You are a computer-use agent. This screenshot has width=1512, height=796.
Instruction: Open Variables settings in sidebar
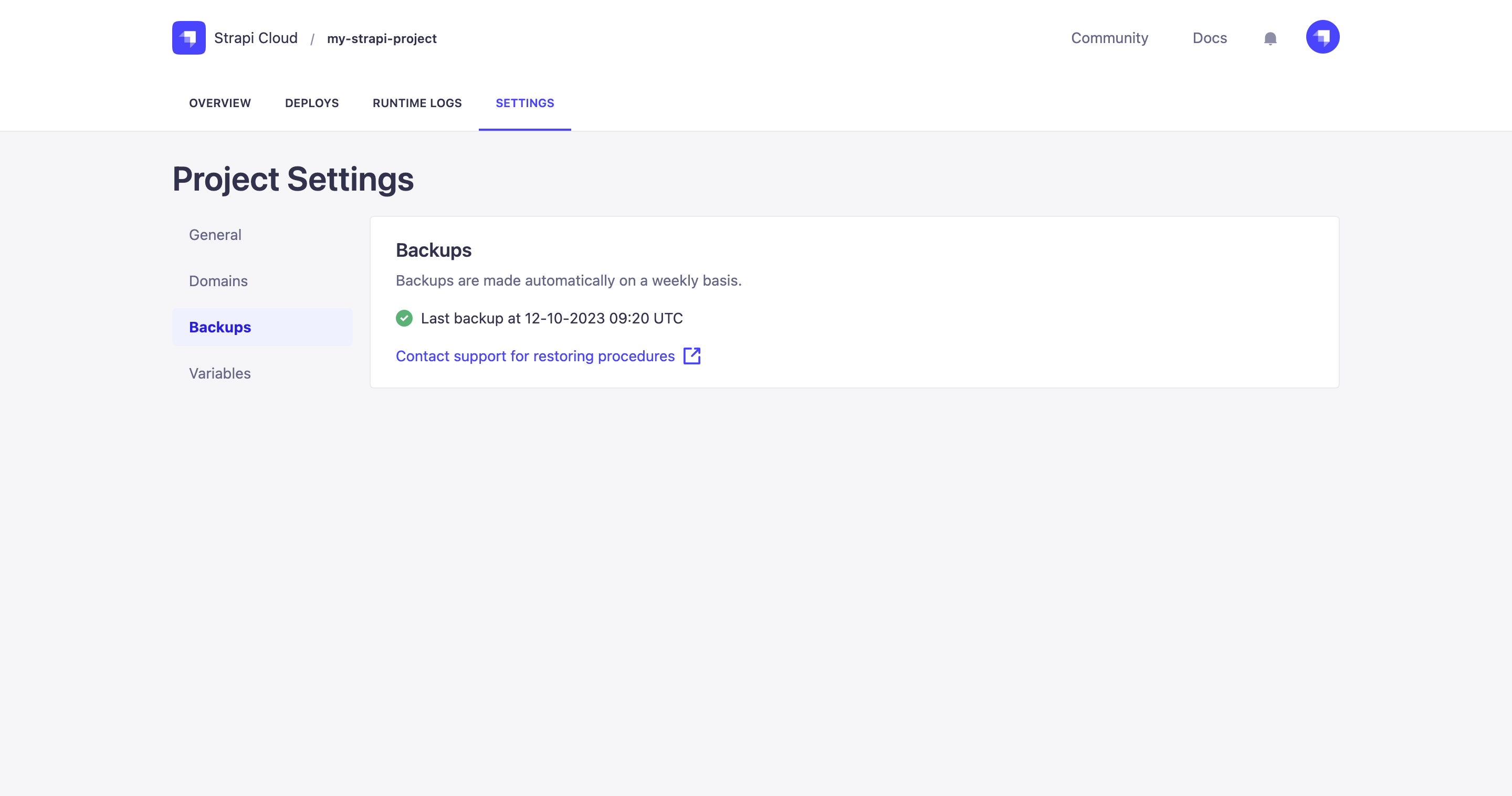pos(219,373)
